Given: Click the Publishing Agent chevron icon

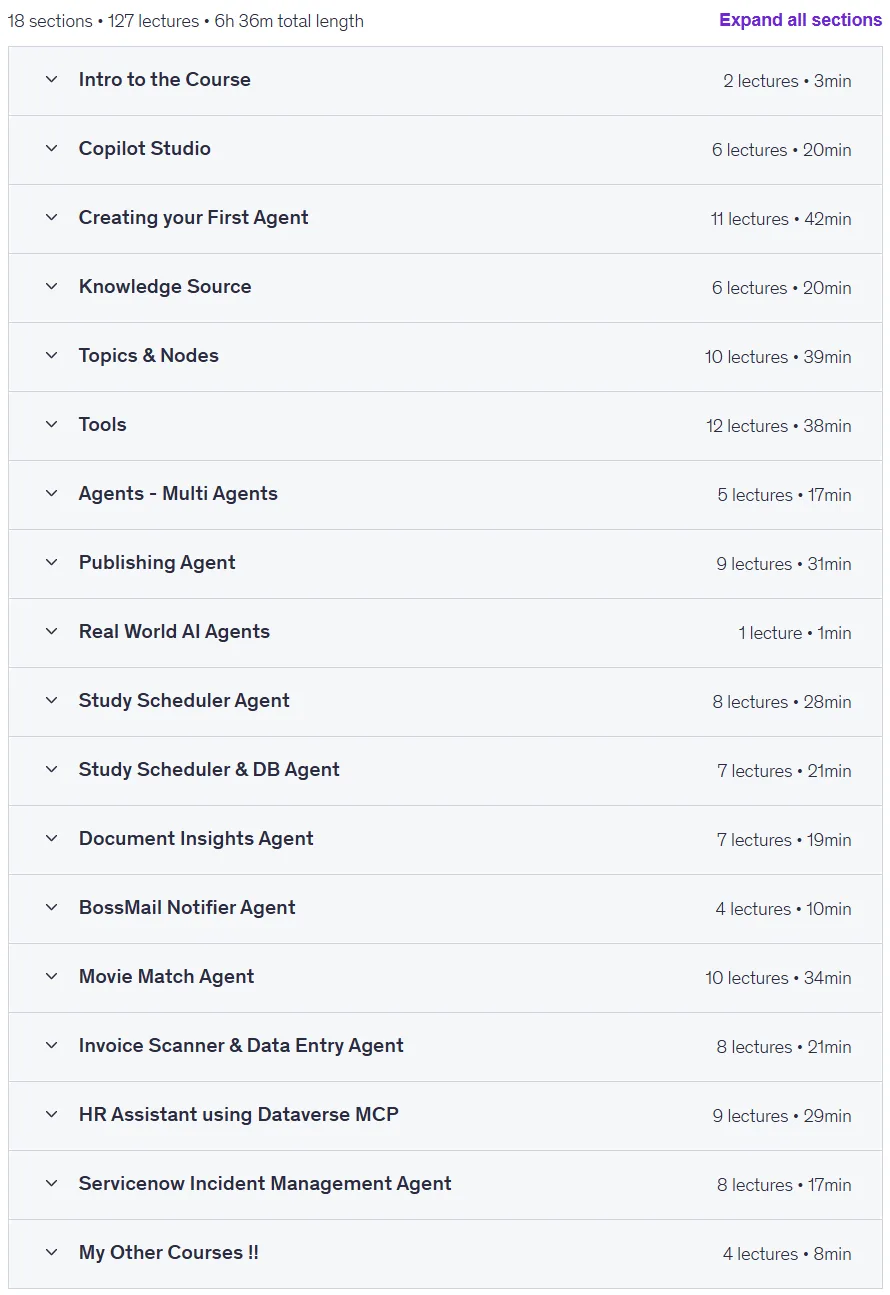Looking at the screenshot, I should pos(52,562).
